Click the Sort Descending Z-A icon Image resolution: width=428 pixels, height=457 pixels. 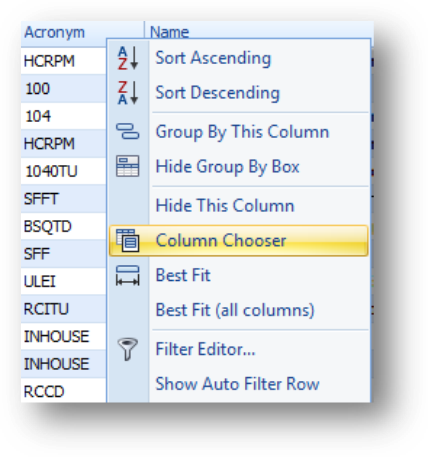point(128,92)
